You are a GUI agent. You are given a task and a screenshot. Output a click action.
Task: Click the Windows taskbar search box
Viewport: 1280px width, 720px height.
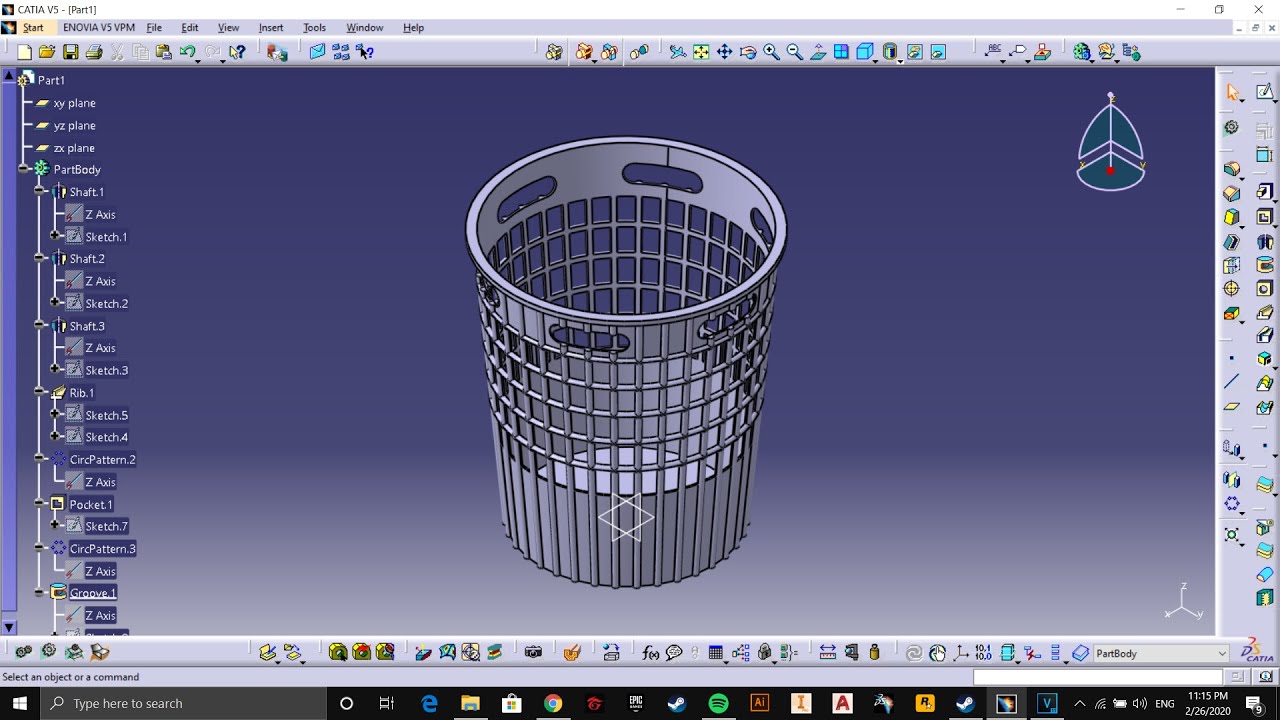185,703
